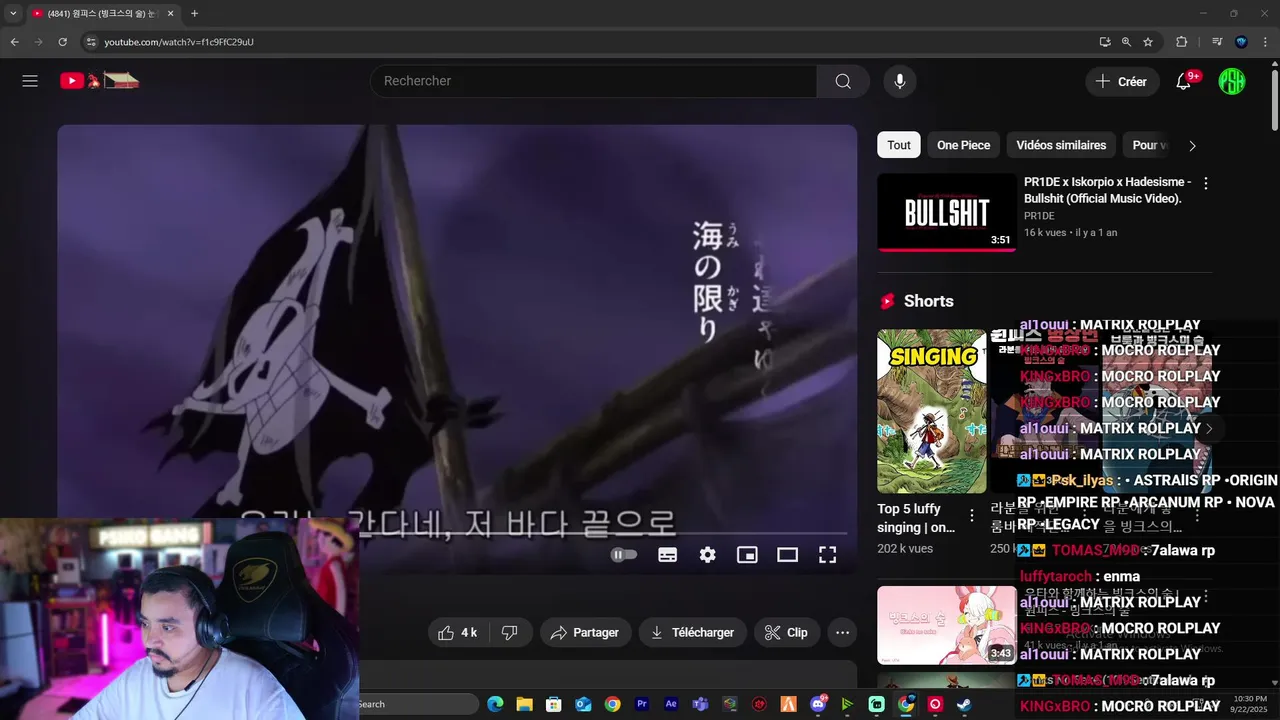This screenshot has width=1280, height=720.
Task: Open the Chrome three-dot menu
Action: pyautogui.click(x=1266, y=42)
